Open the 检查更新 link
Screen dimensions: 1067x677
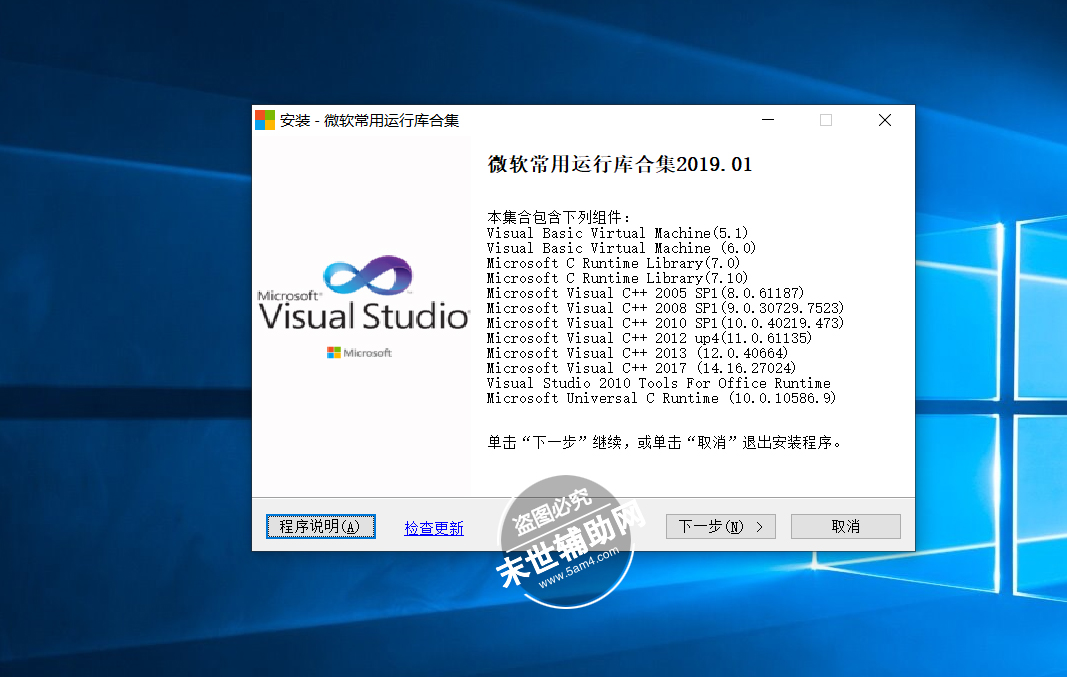433,528
